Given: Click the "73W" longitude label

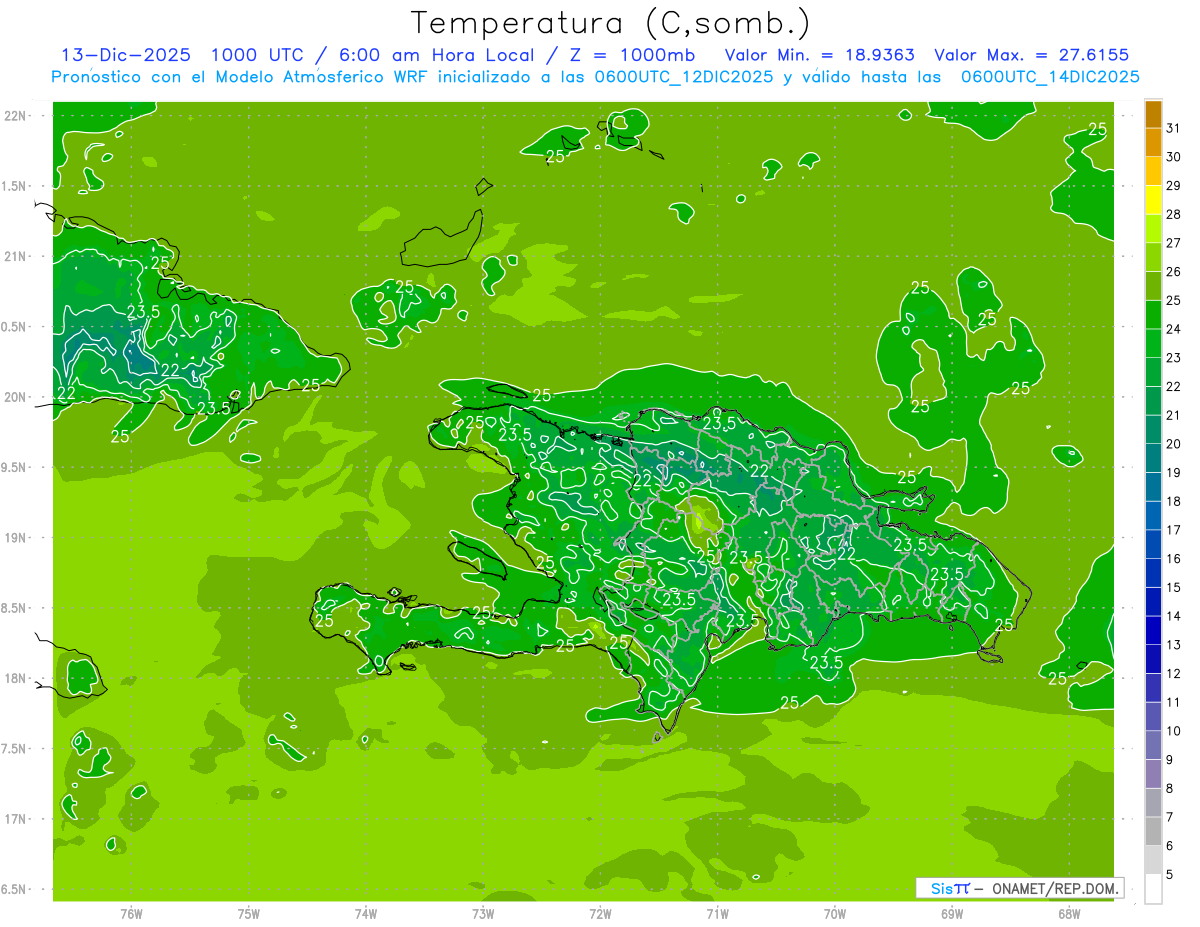Looking at the screenshot, I should (483, 914).
